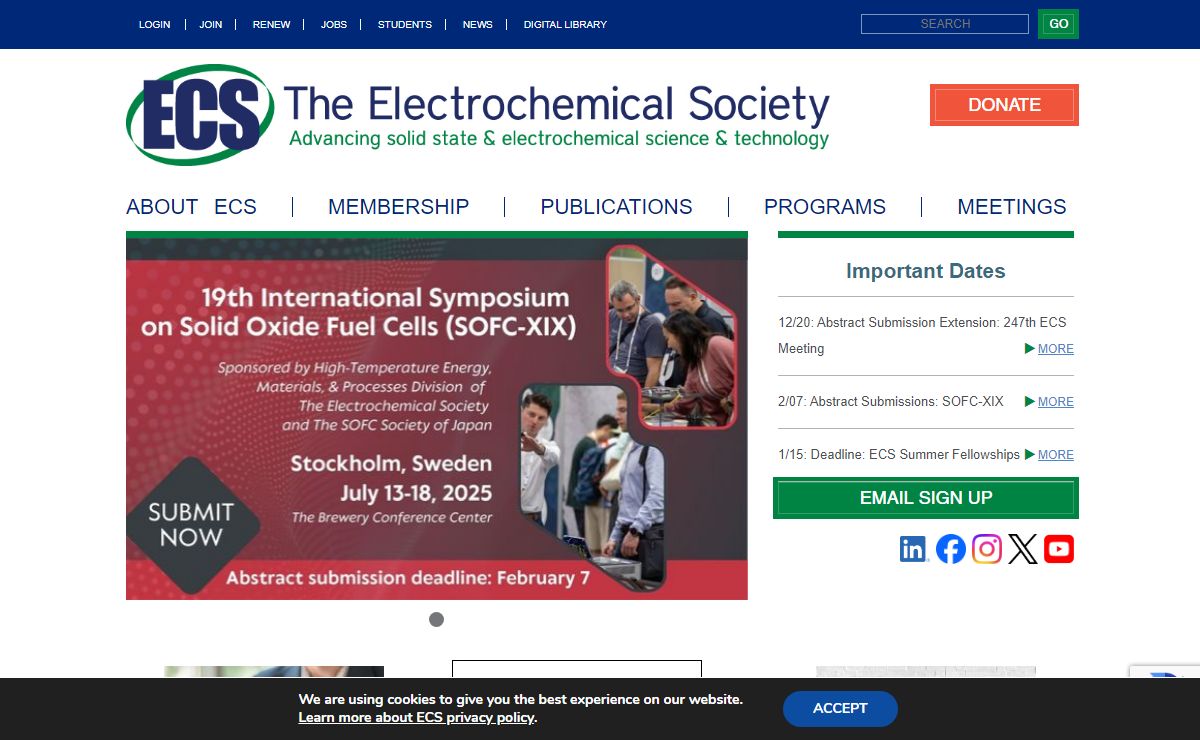Click the green arrow beside ECS Summer Fellowships

pos(1030,454)
